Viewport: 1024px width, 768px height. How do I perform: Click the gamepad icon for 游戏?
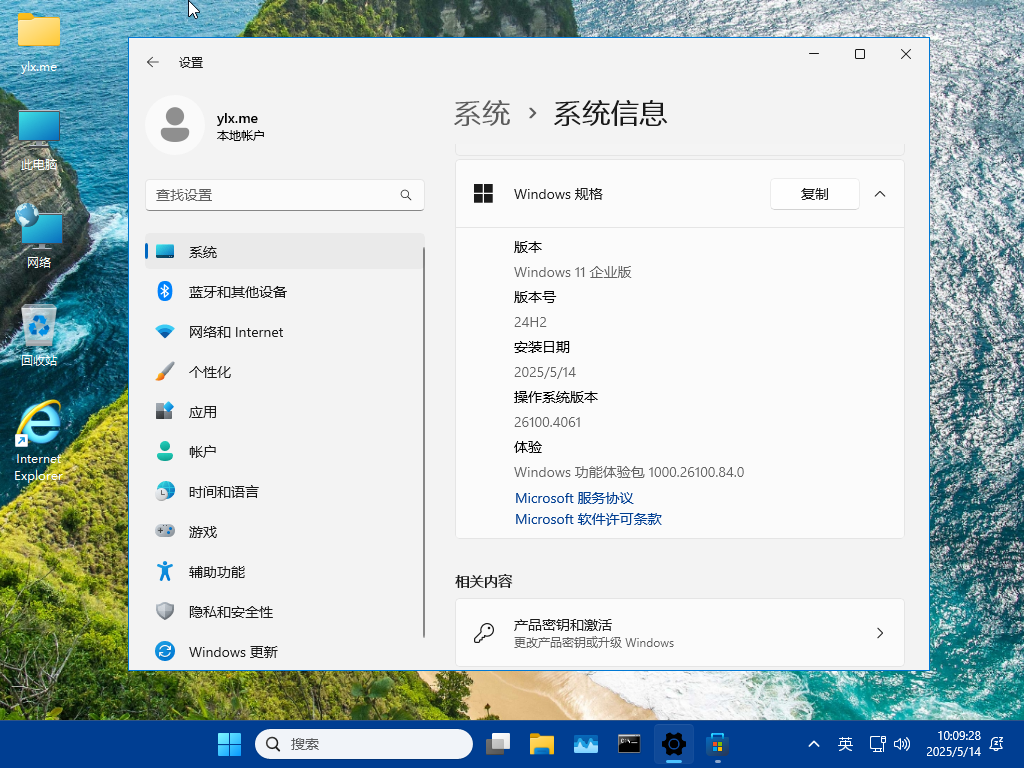165,531
